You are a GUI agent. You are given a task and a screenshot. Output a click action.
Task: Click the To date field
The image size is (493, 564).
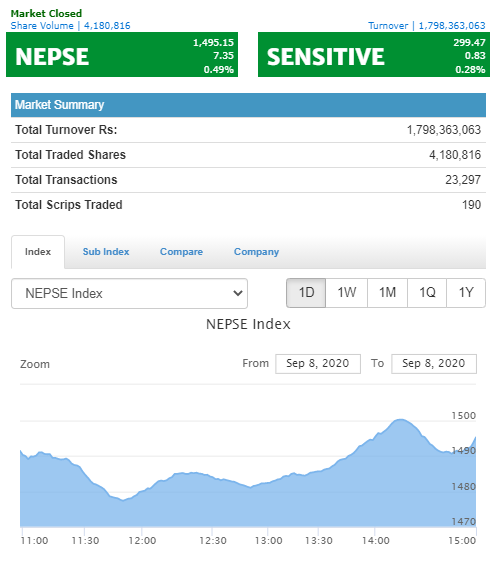[434, 364]
